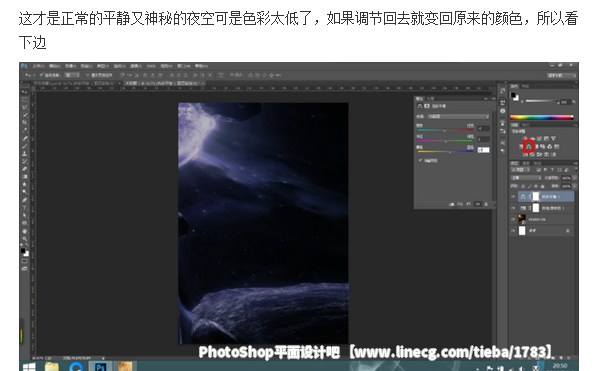
Task: Open the workspace switcher dropdown
Action: (562, 75)
